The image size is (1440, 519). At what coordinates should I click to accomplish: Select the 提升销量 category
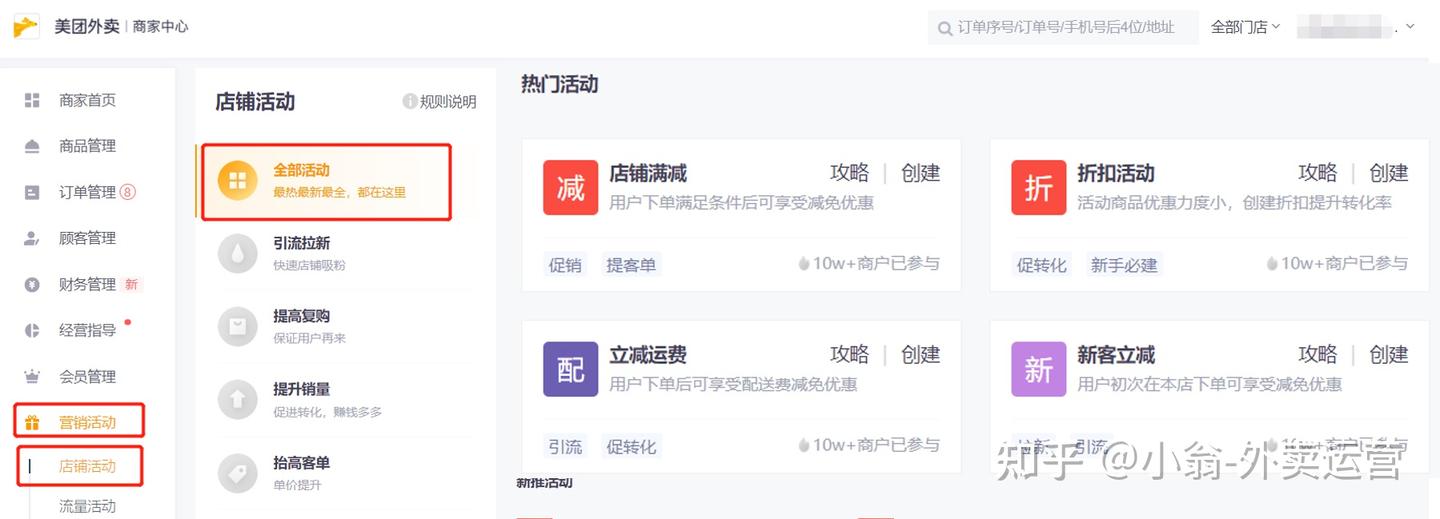tap(334, 400)
